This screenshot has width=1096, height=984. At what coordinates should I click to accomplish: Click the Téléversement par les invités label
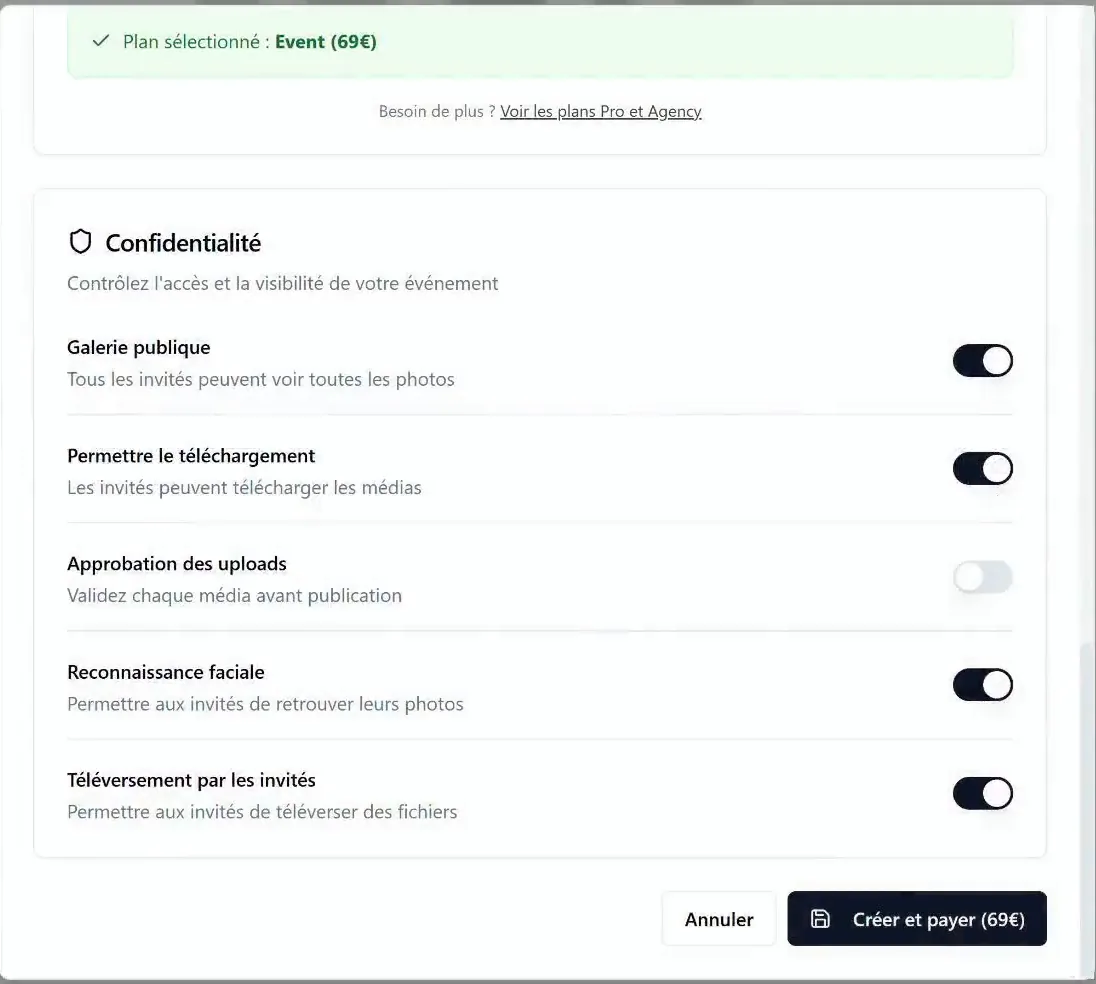pyautogui.click(x=192, y=780)
